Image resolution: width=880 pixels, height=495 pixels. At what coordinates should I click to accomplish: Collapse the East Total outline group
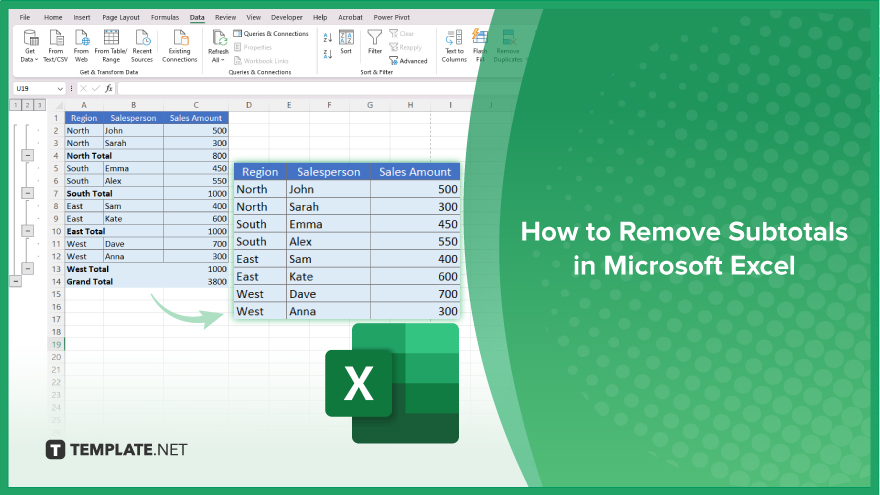click(x=27, y=231)
